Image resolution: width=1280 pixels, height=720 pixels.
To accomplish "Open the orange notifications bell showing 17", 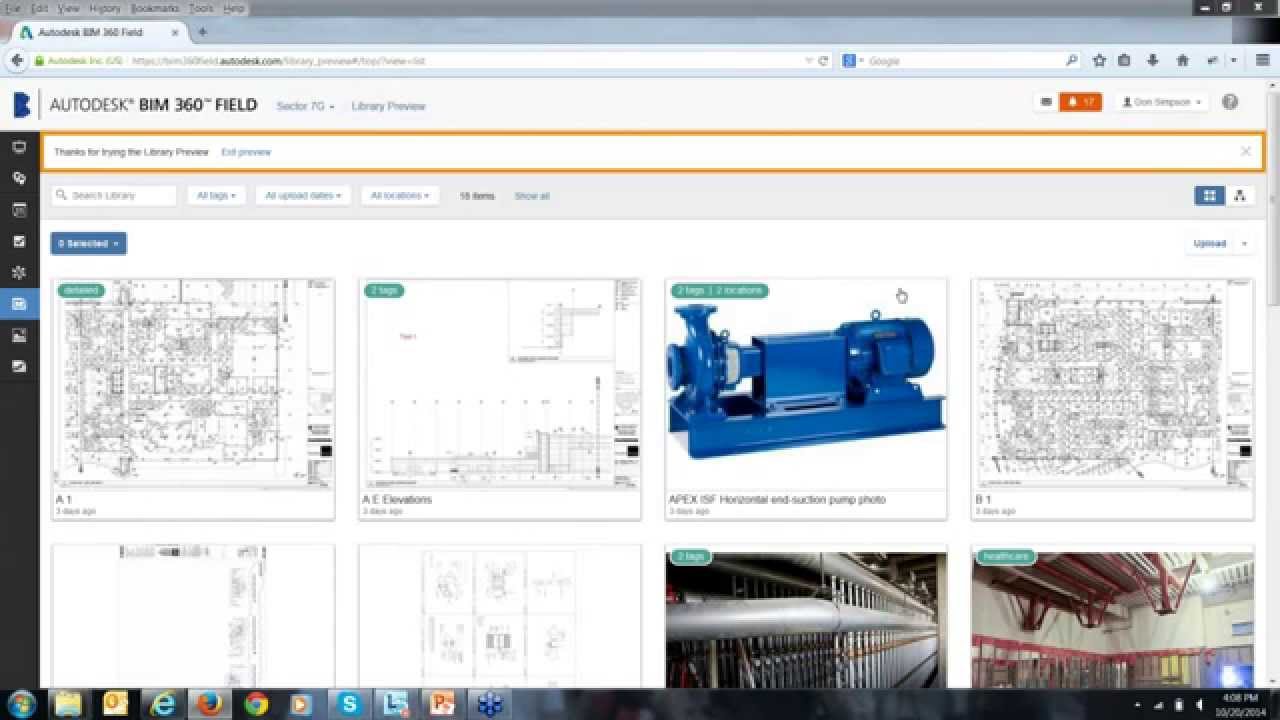I will click(1081, 102).
